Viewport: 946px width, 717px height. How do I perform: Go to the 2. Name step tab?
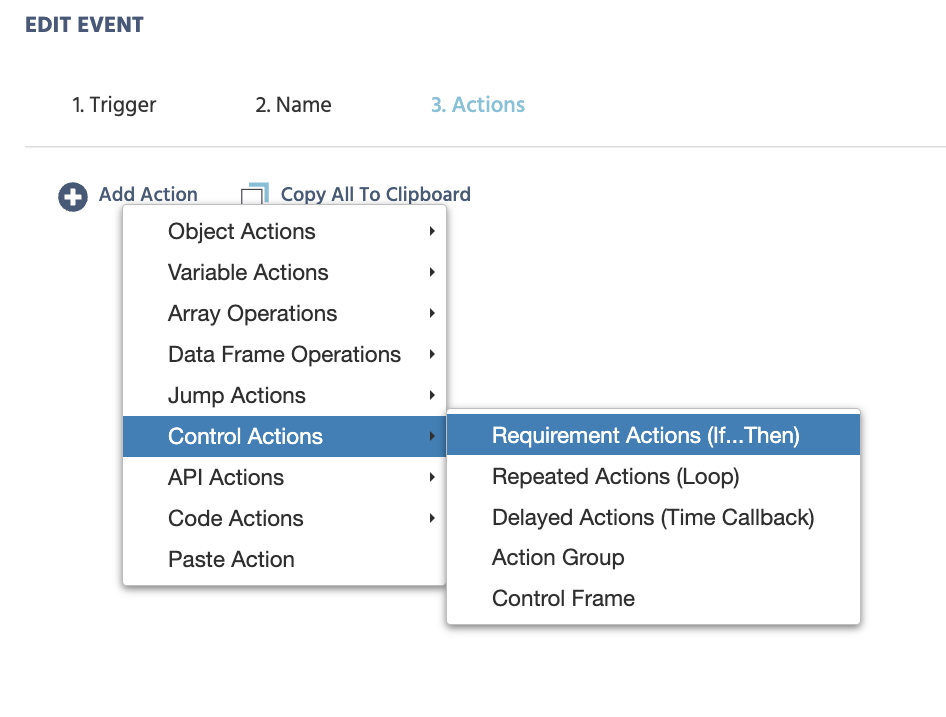point(293,105)
